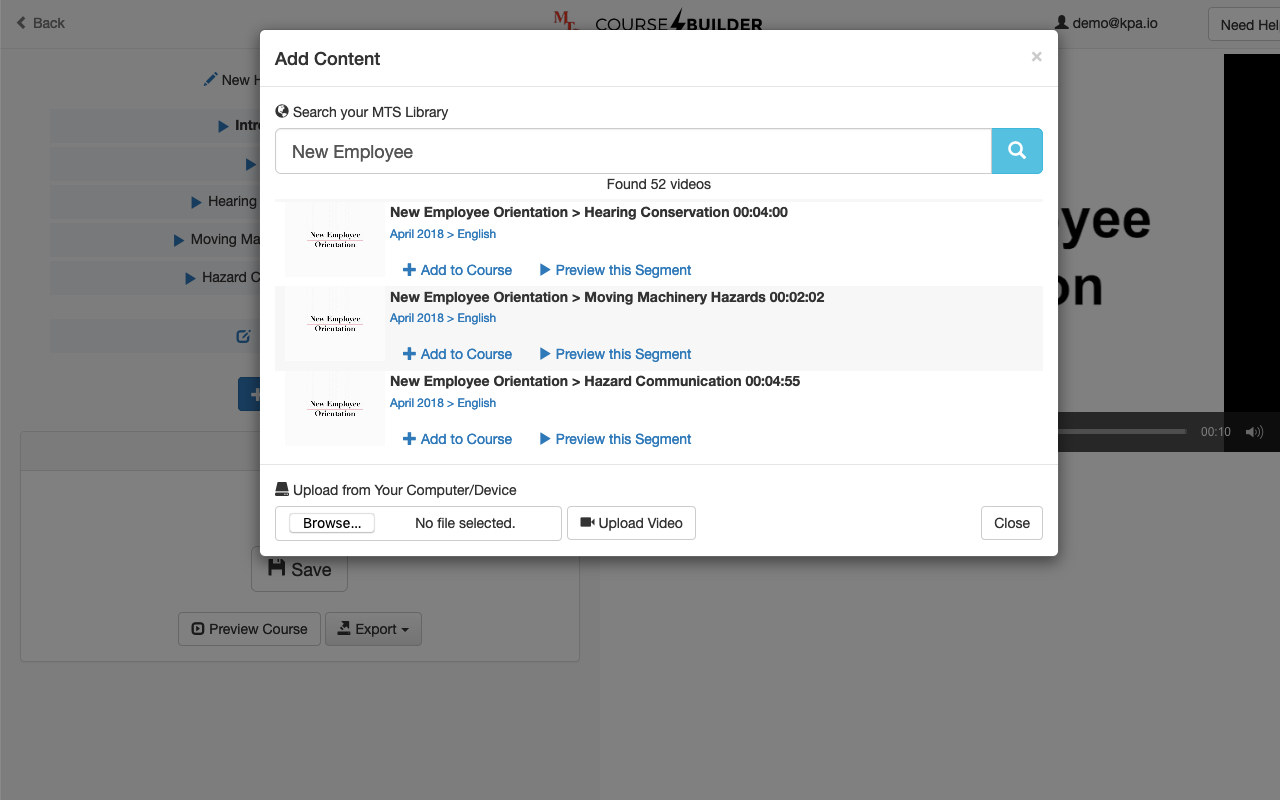Click the Preview Course button
Image resolution: width=1280 pixels, height=800 pixels.
tap(249, 629)
